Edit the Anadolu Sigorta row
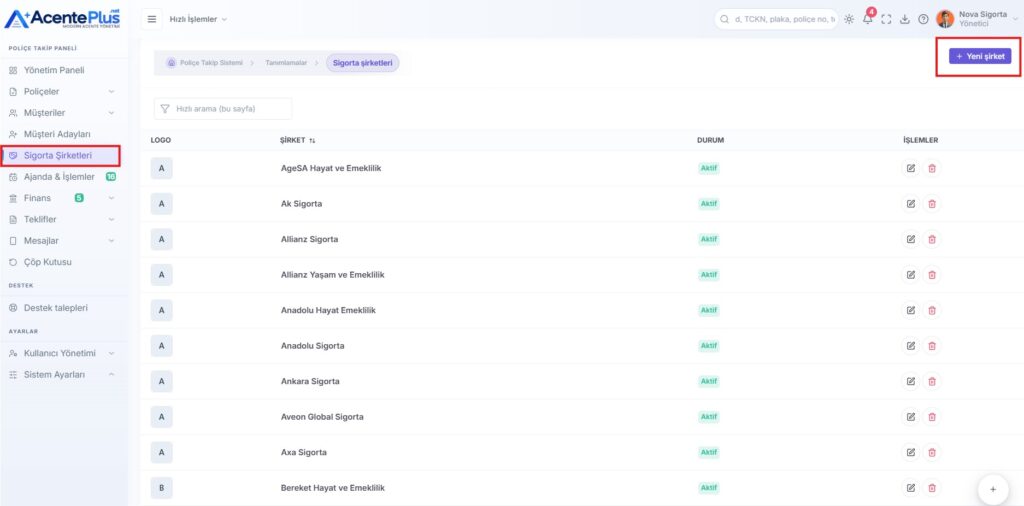 point(910,345)
